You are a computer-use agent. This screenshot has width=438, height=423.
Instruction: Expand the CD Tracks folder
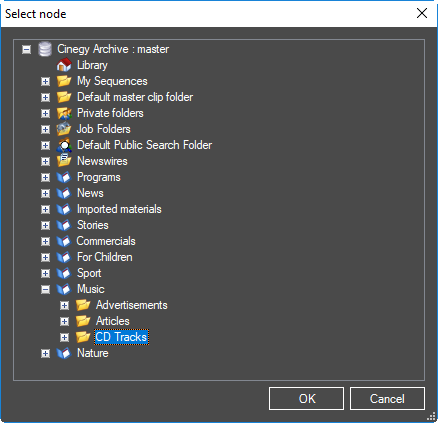64,337
